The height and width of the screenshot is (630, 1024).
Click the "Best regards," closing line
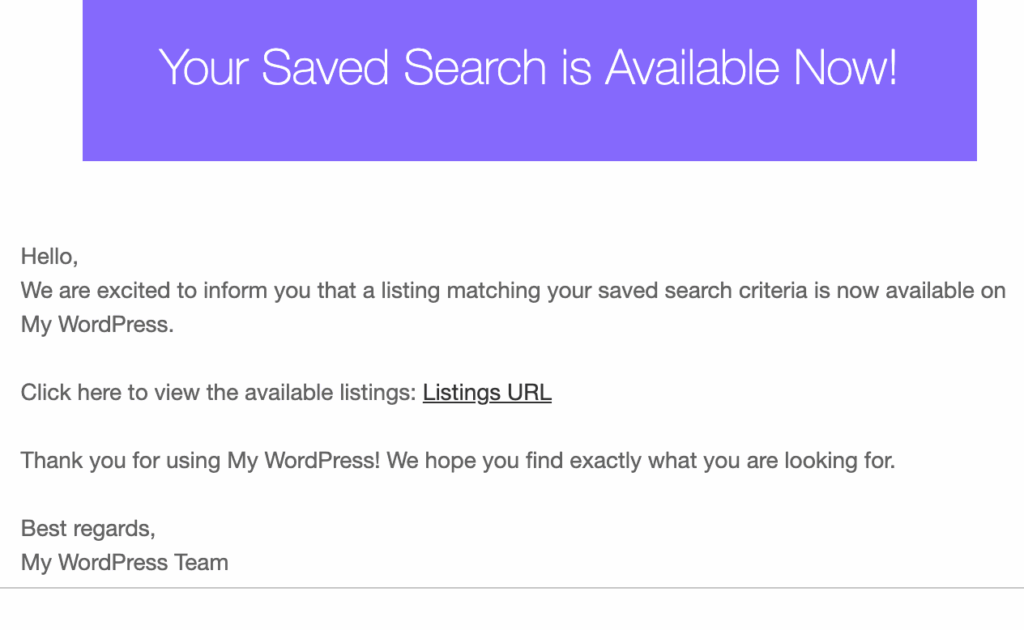pyautogui.click(x=88, y=528)
